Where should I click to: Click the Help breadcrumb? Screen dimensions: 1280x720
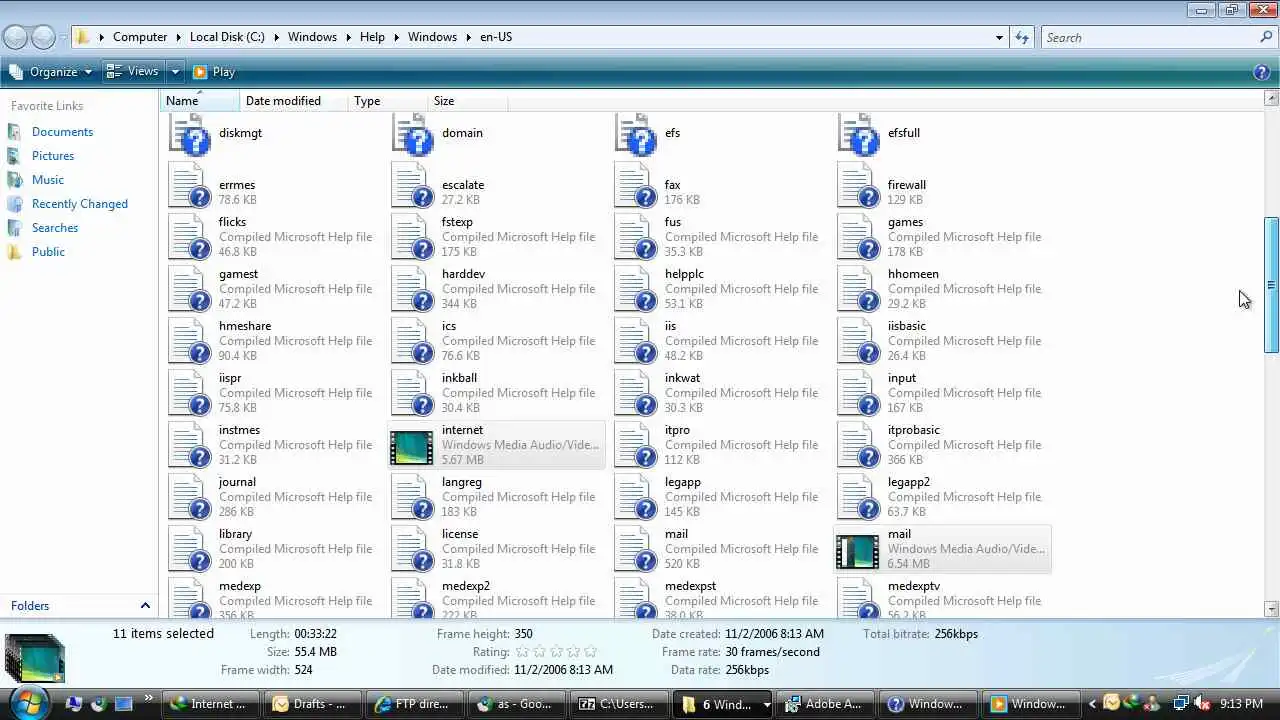[372, 37]
